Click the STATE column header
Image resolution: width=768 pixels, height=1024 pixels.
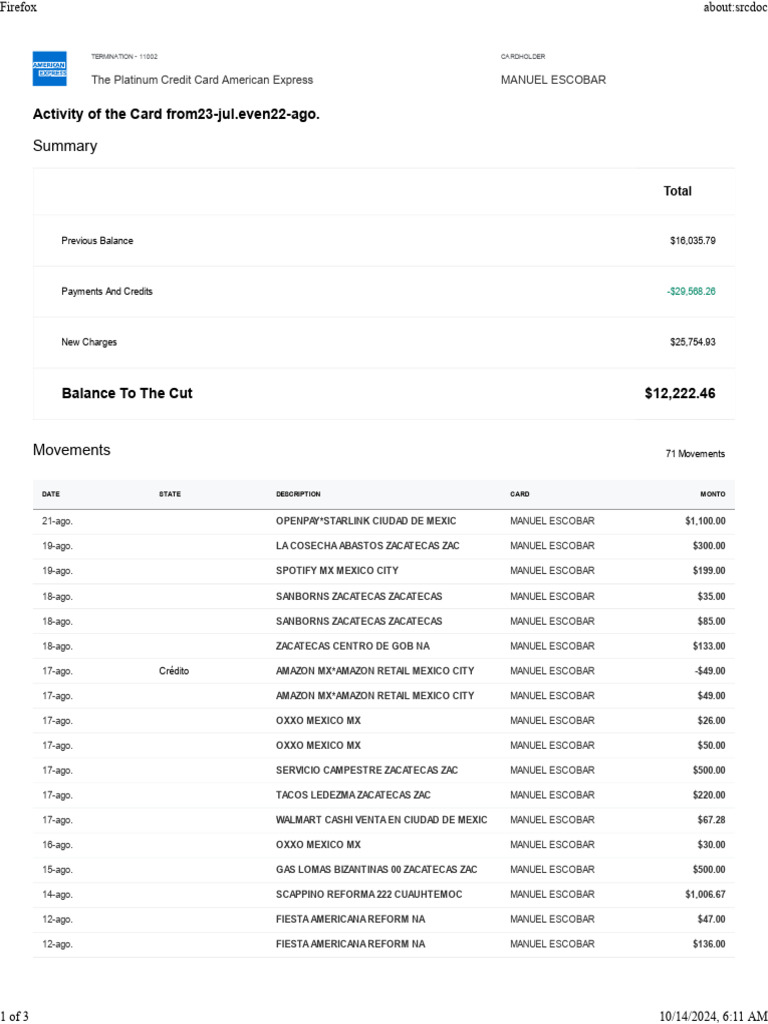[x=169, y=494]
